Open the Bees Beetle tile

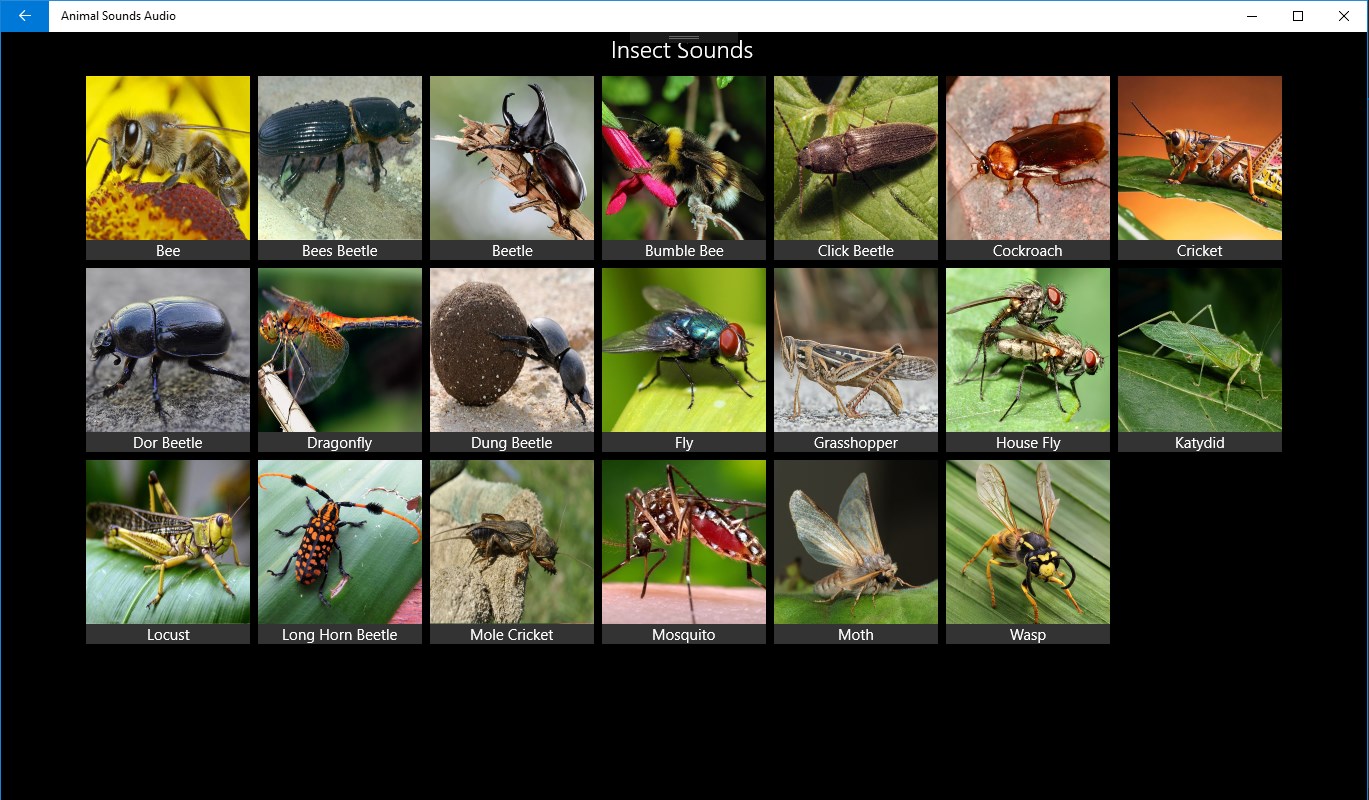(x=340, y=168)
